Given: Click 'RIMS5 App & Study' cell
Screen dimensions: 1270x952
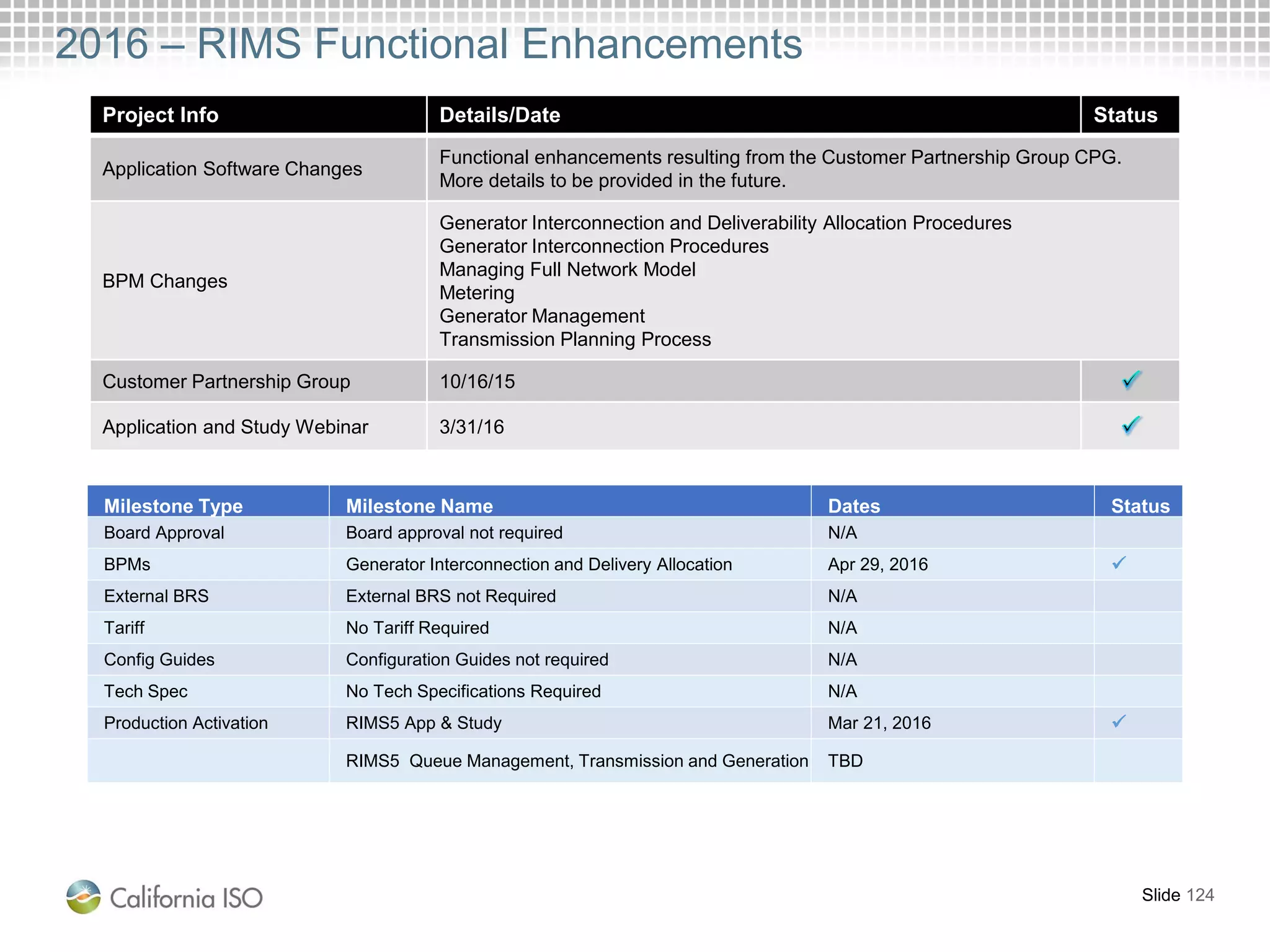Looking at the screenshot, I should 570,723.
